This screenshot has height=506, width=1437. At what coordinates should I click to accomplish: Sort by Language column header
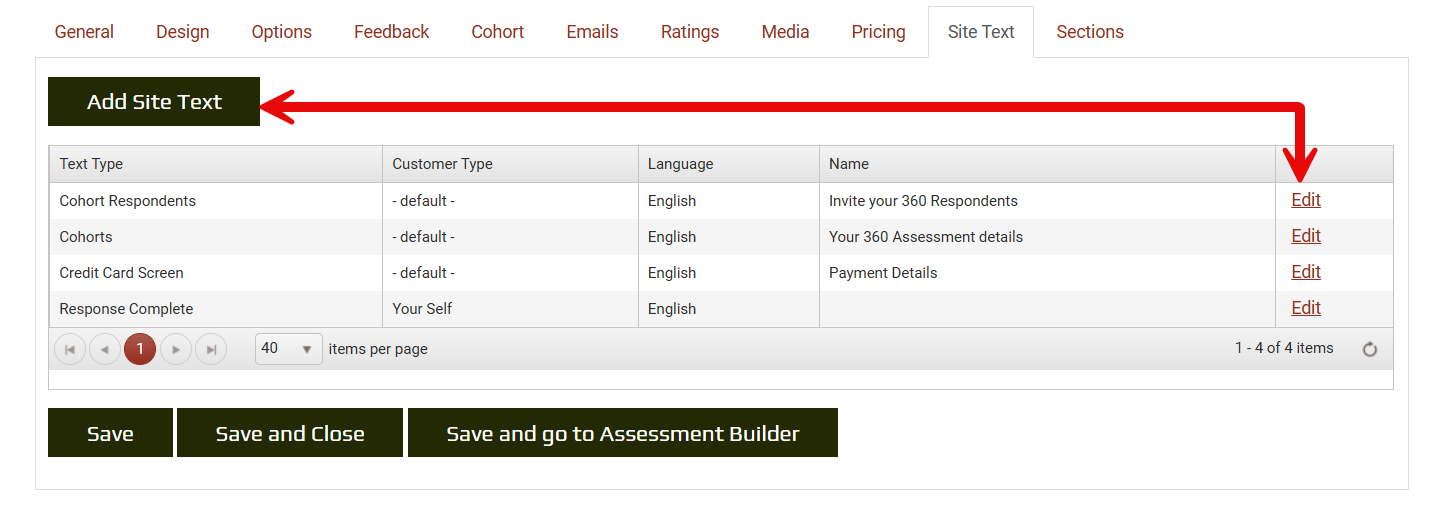coord(680,164)
